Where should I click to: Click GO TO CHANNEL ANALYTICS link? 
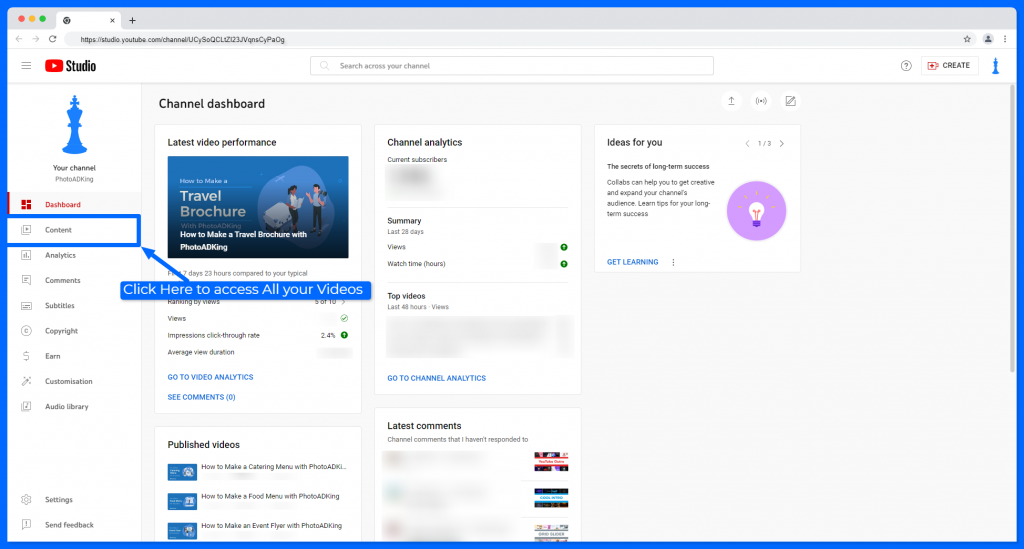coord(436,378)
